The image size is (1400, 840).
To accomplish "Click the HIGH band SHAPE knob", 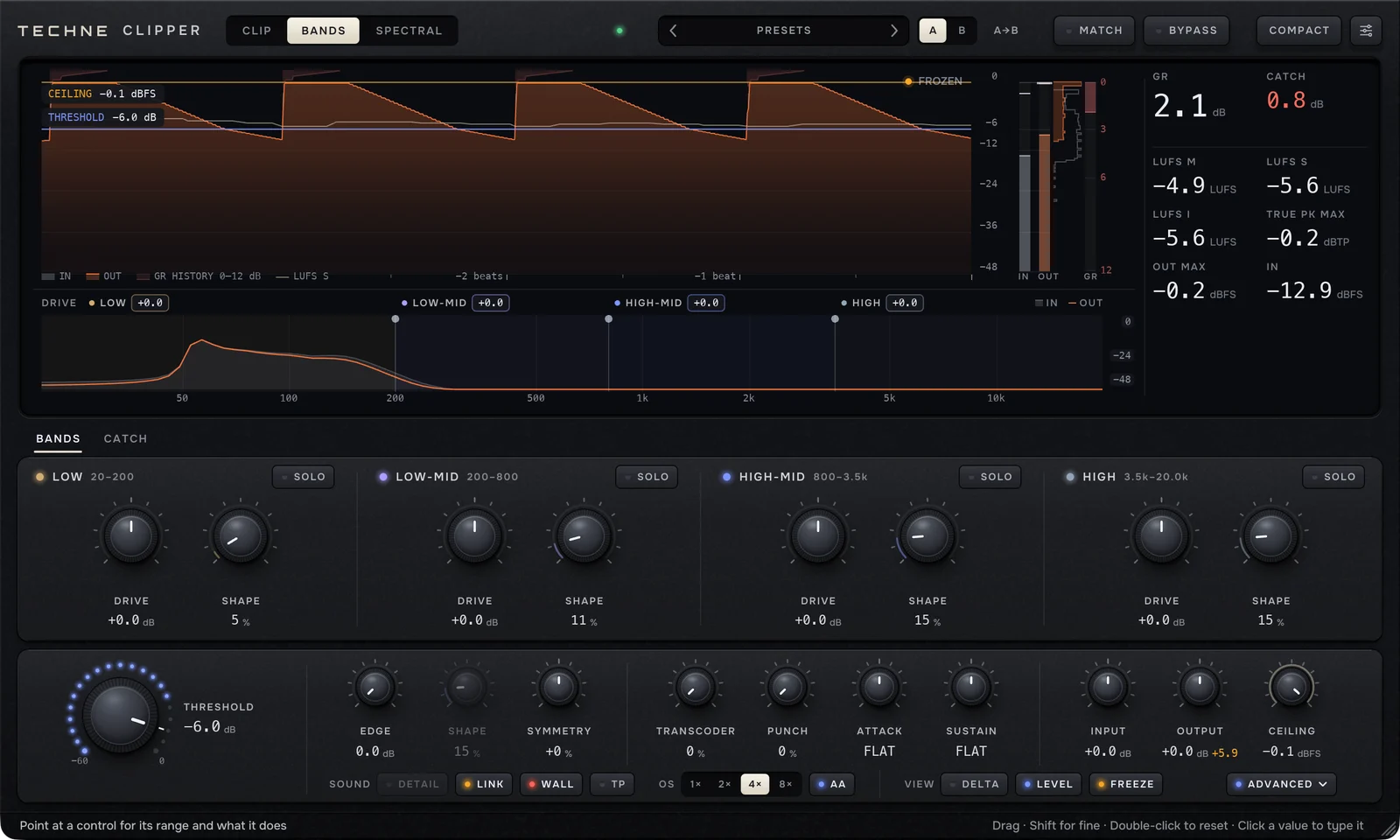I will [x=1270, y=535].
